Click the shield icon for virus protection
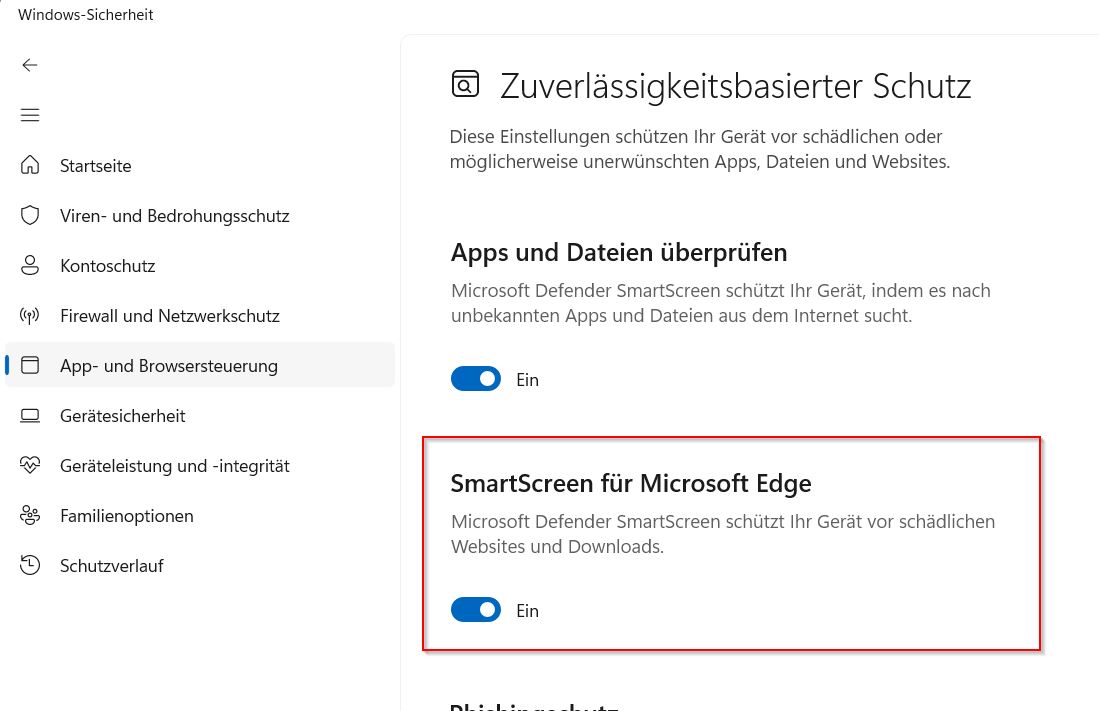Viewport: 1099px width, 711px height. [30, 215]
